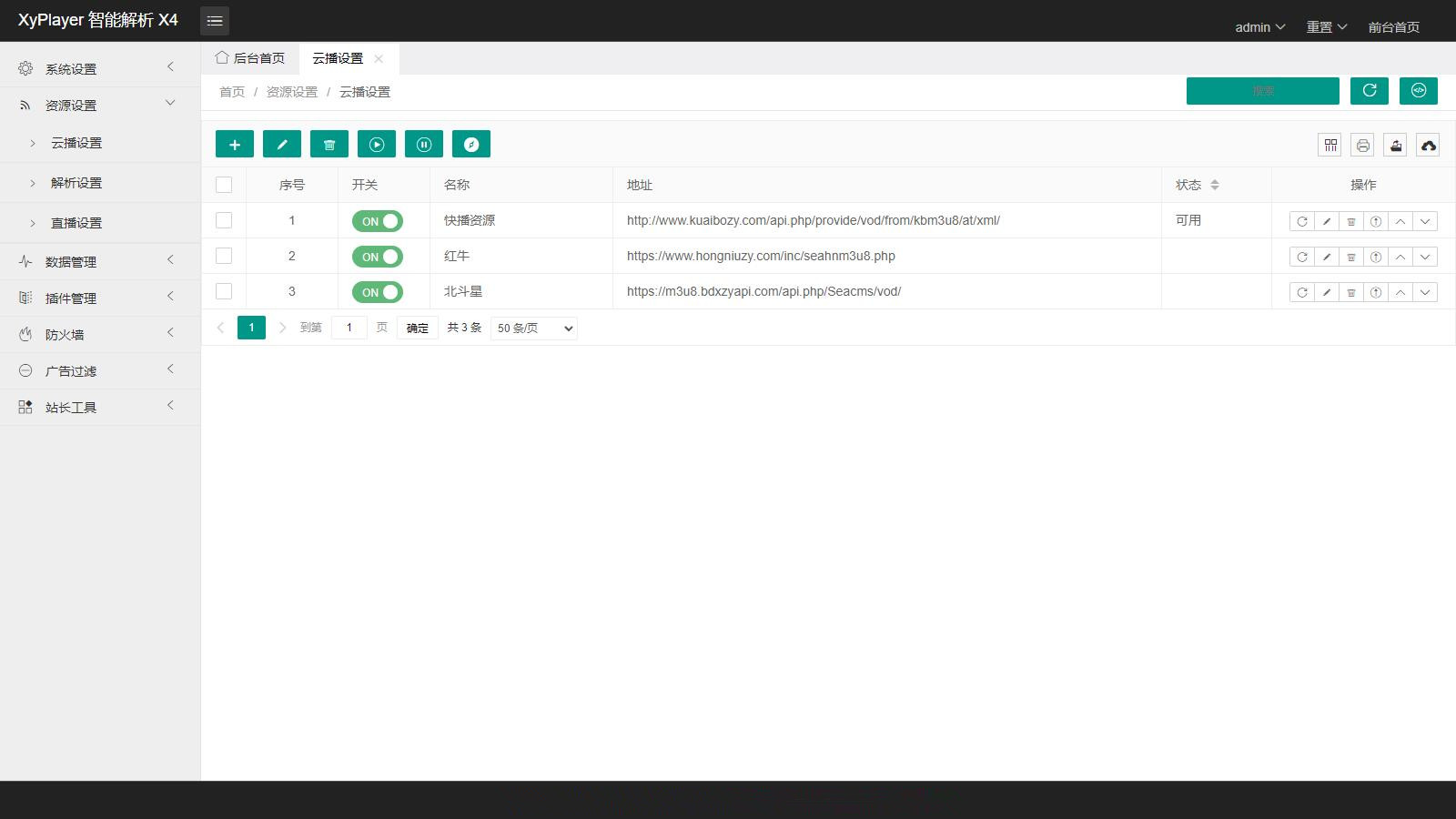The height and width of the screenshot is (819, 1456).
Task: Expand the 系统设置 sidebar section
Action: 100,68
